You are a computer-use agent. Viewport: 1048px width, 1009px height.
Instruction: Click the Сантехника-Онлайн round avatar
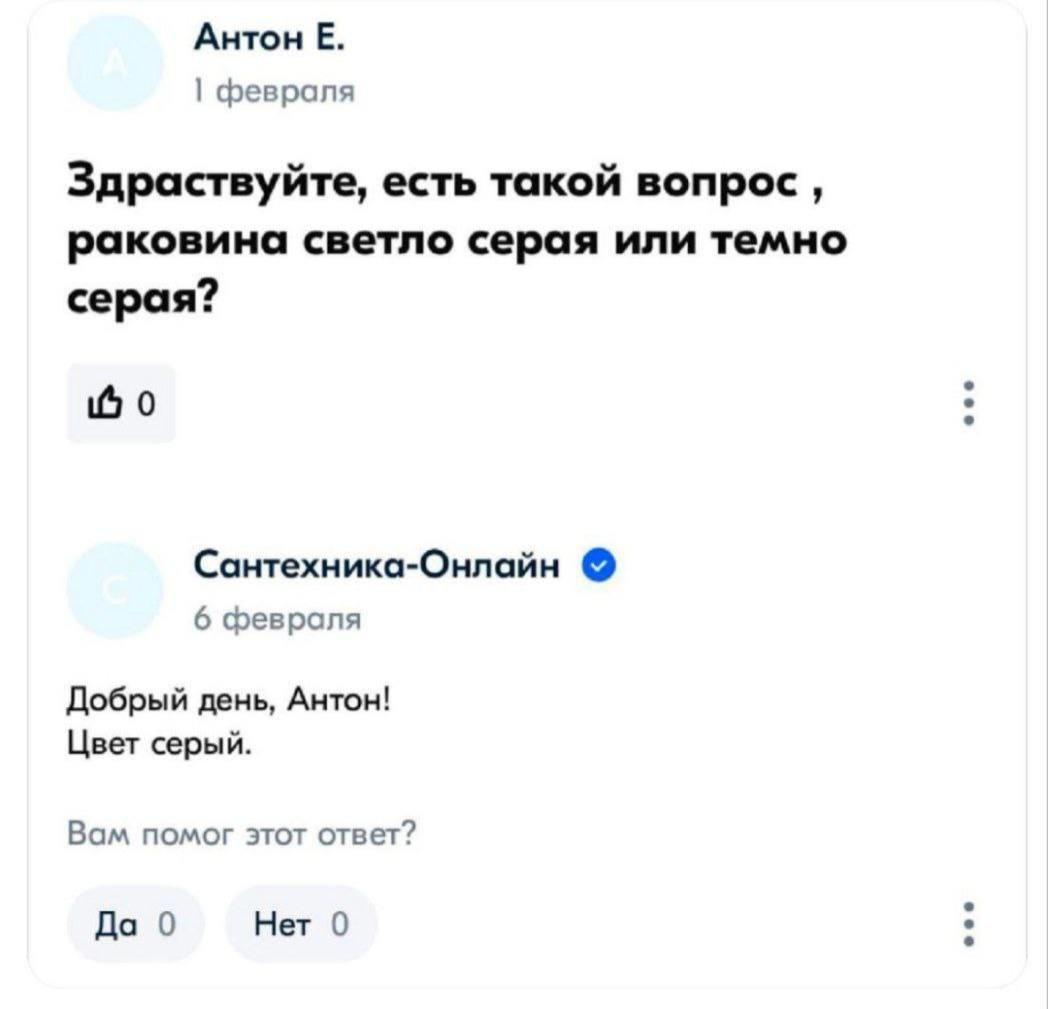pyautogui.click(x=114, y=590)
